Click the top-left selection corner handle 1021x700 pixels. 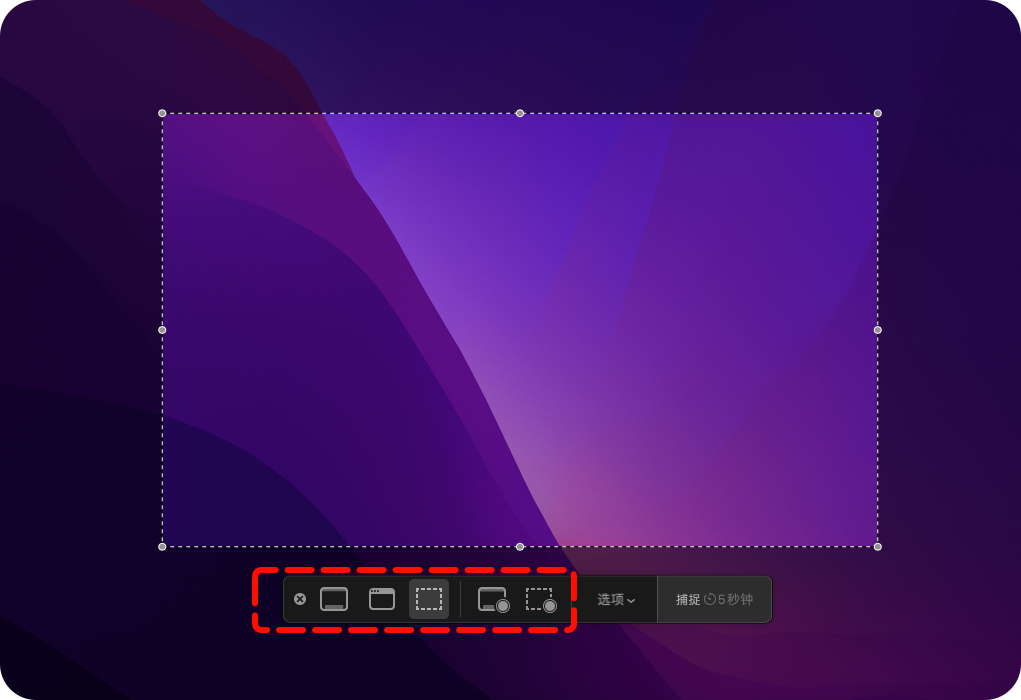point(162,113)
